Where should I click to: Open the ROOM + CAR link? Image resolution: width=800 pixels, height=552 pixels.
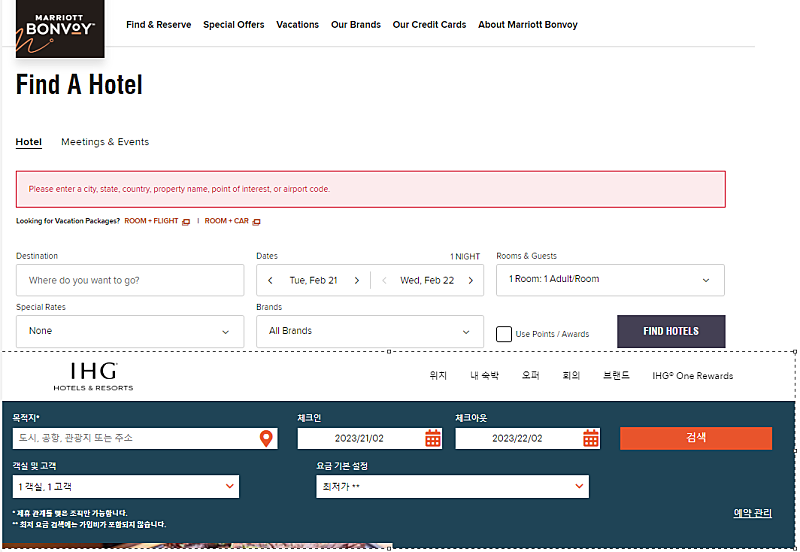[x=227, y=221]
